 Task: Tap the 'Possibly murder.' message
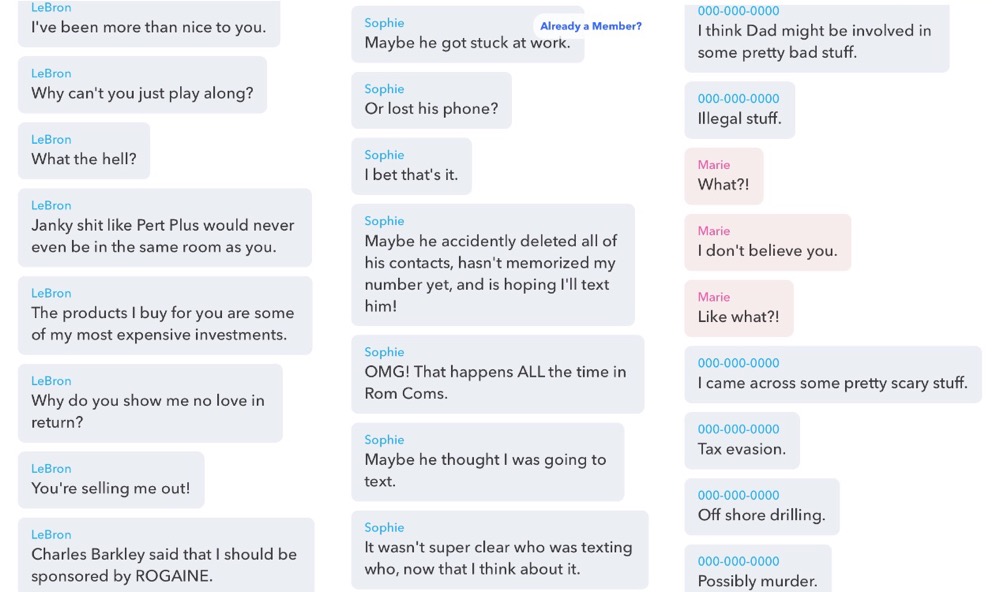point(758,568)
